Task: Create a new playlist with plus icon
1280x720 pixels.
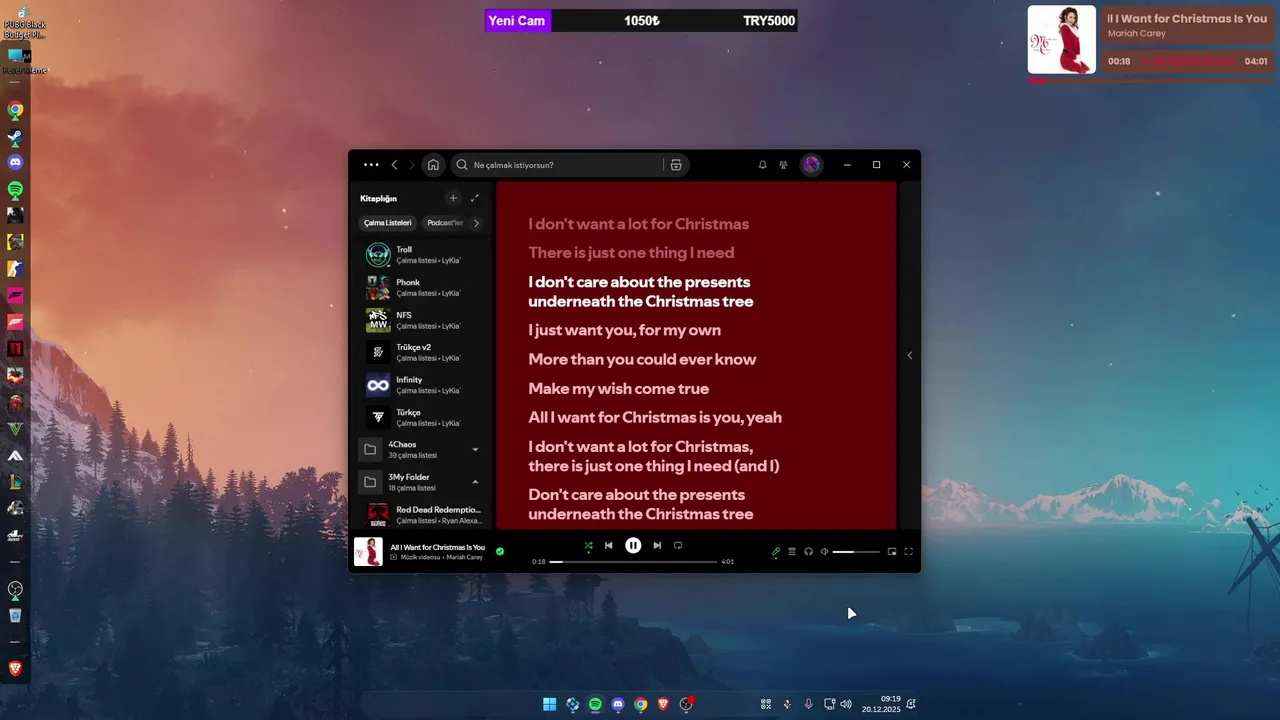Action: click(453, 198)
